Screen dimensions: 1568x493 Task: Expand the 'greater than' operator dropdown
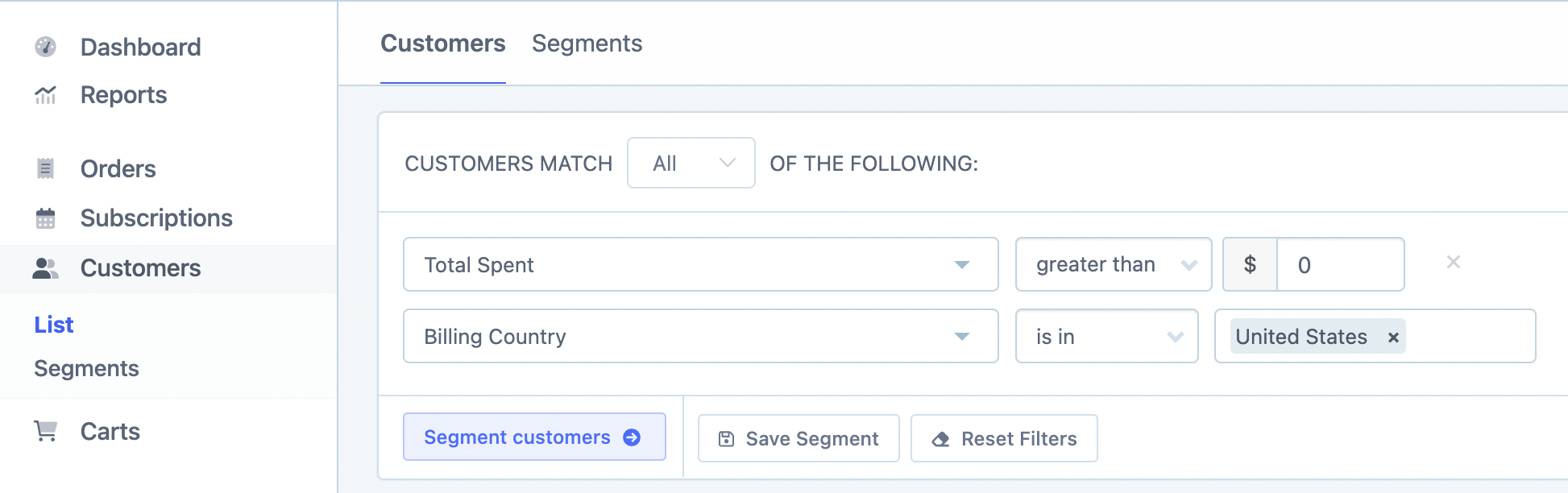1189,264
